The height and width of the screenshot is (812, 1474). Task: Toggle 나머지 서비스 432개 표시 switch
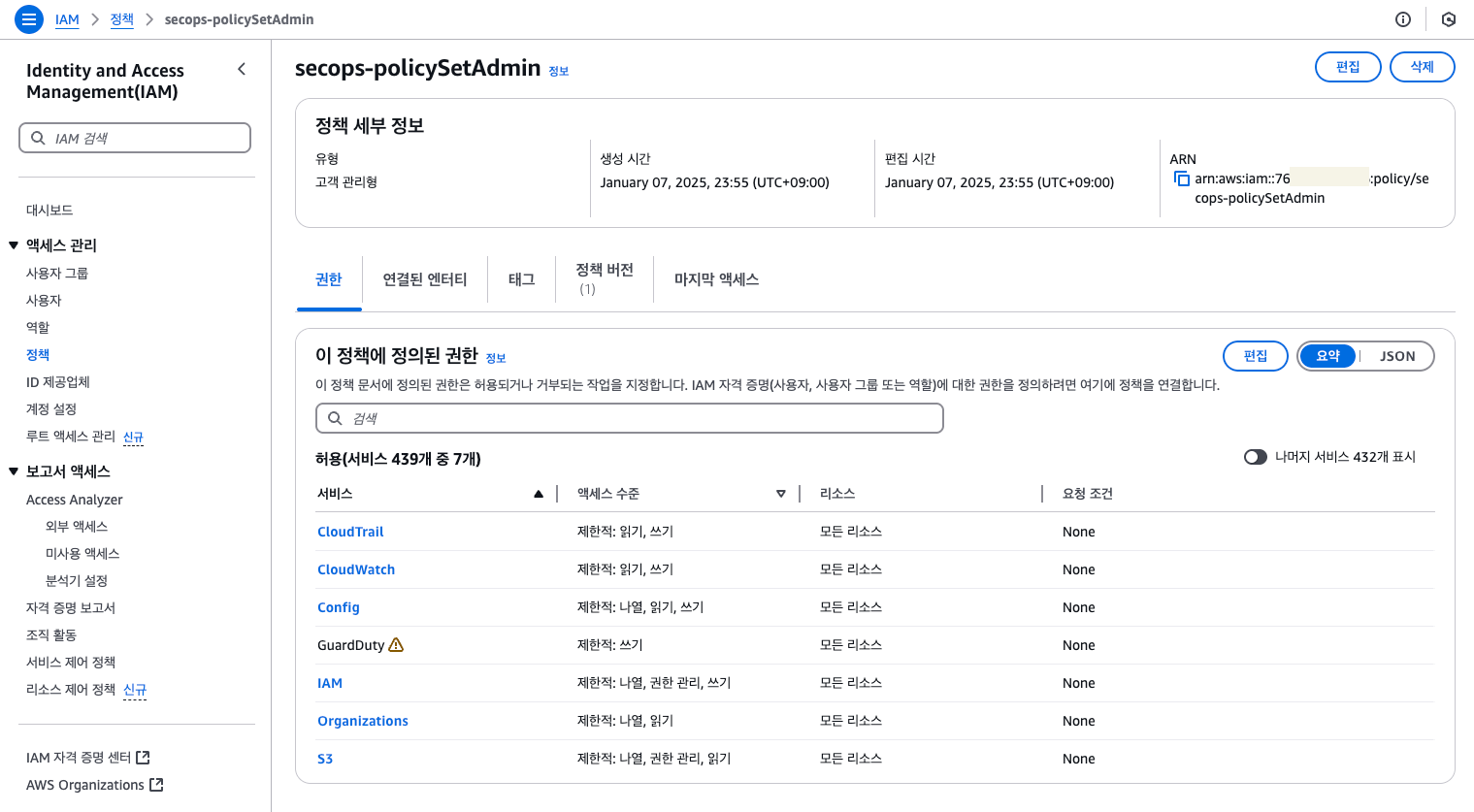coord(1256,457)
